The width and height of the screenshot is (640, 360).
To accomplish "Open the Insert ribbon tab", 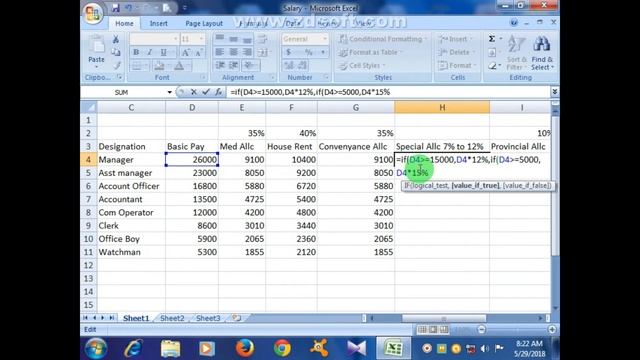I will [158, 24].
